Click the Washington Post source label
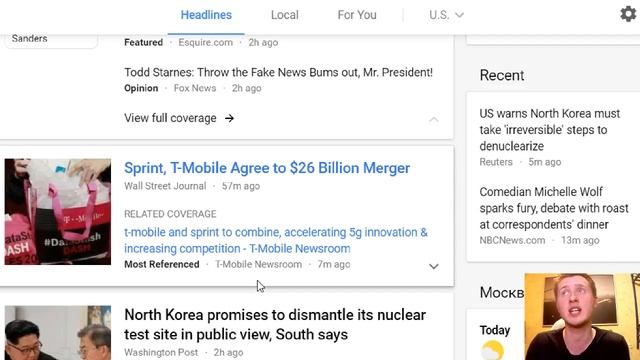 tap(161, 352)
